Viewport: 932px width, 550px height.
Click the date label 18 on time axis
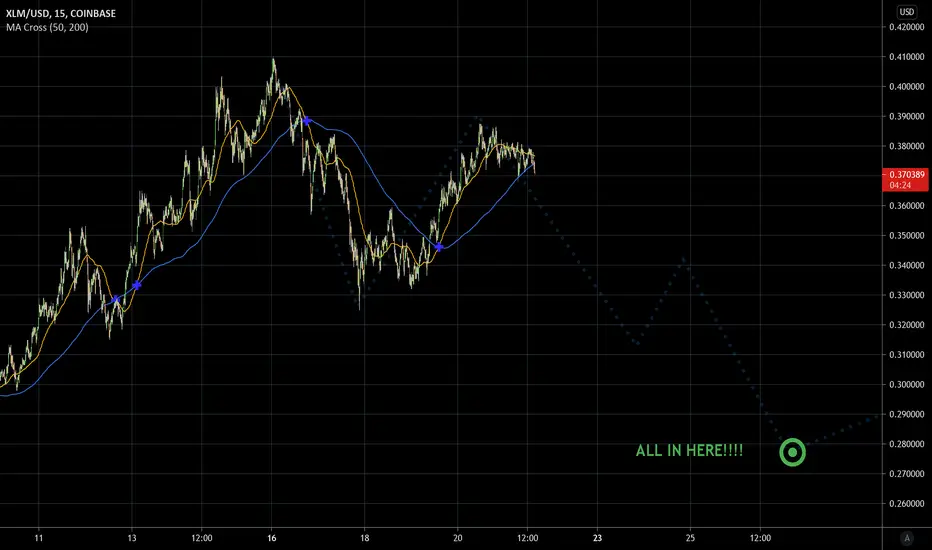coord(364,538)
